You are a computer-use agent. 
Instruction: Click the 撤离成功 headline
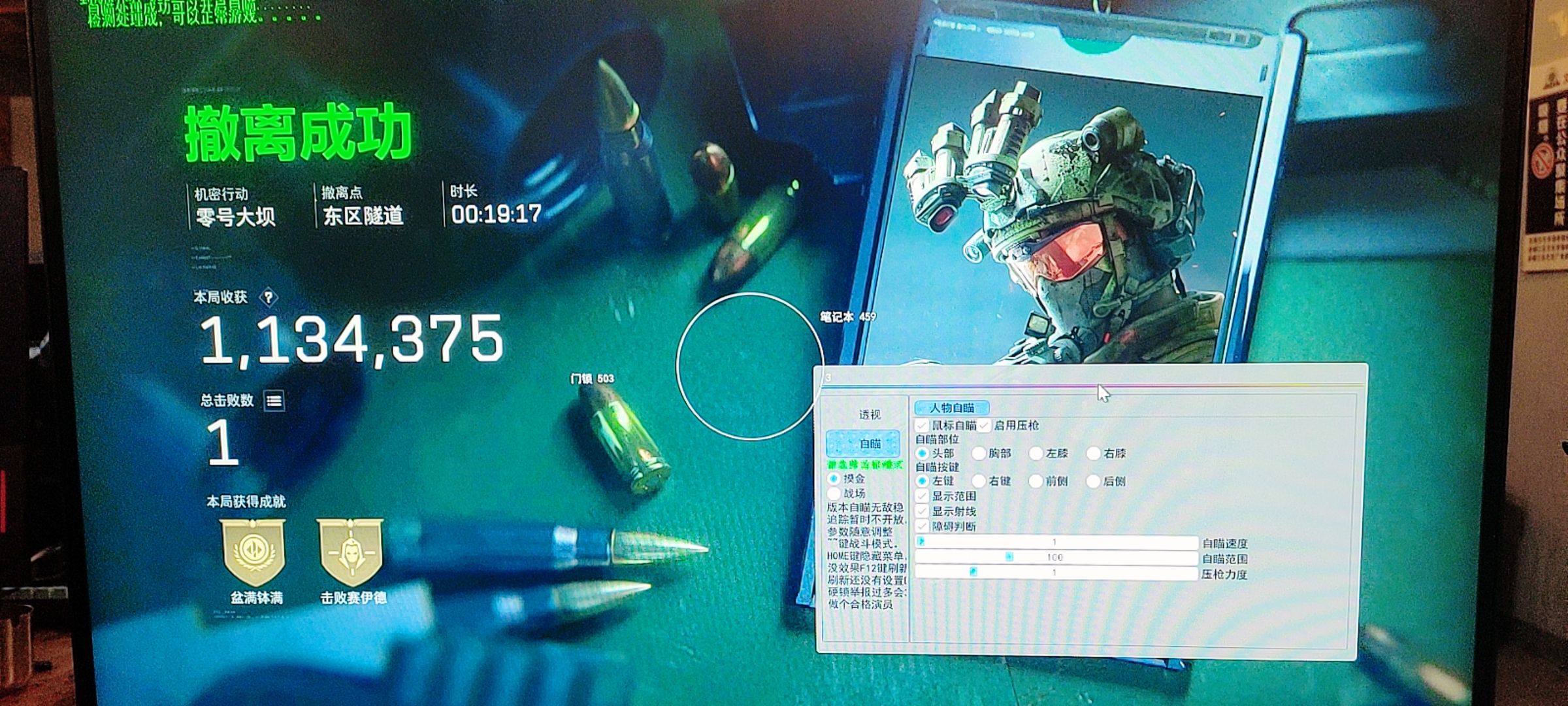tap(299, 133)
